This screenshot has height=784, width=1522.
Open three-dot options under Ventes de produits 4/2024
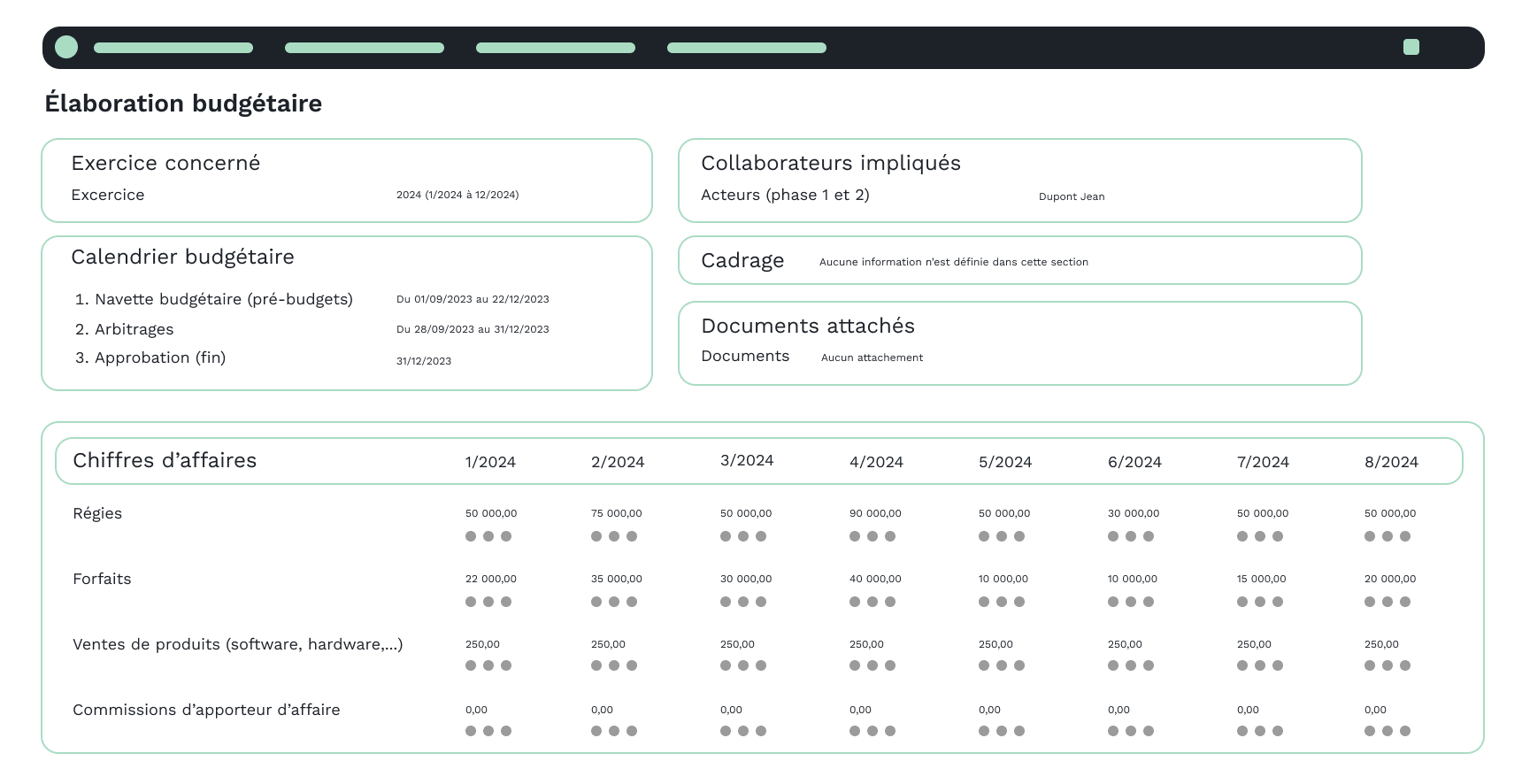(x=872, y=665)
